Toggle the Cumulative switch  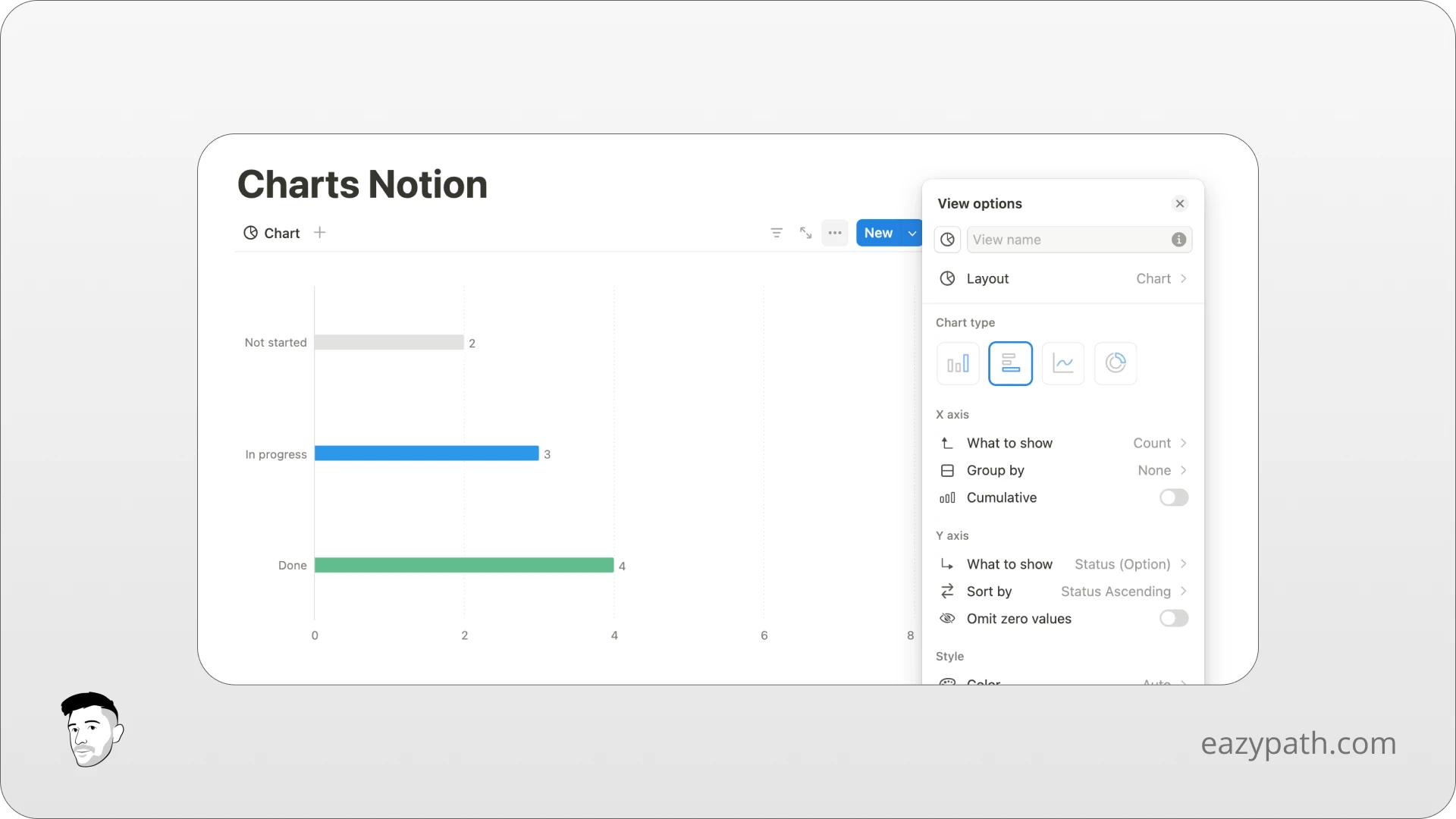click(x=1172, y=497)
